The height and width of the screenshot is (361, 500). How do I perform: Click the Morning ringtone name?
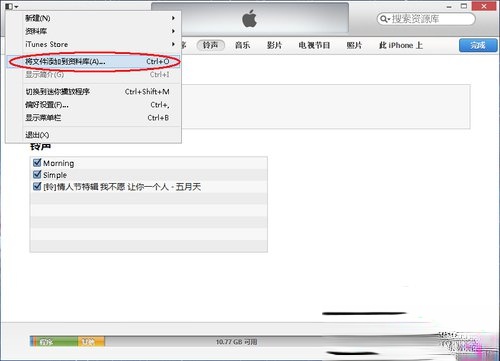coord(59,163)
